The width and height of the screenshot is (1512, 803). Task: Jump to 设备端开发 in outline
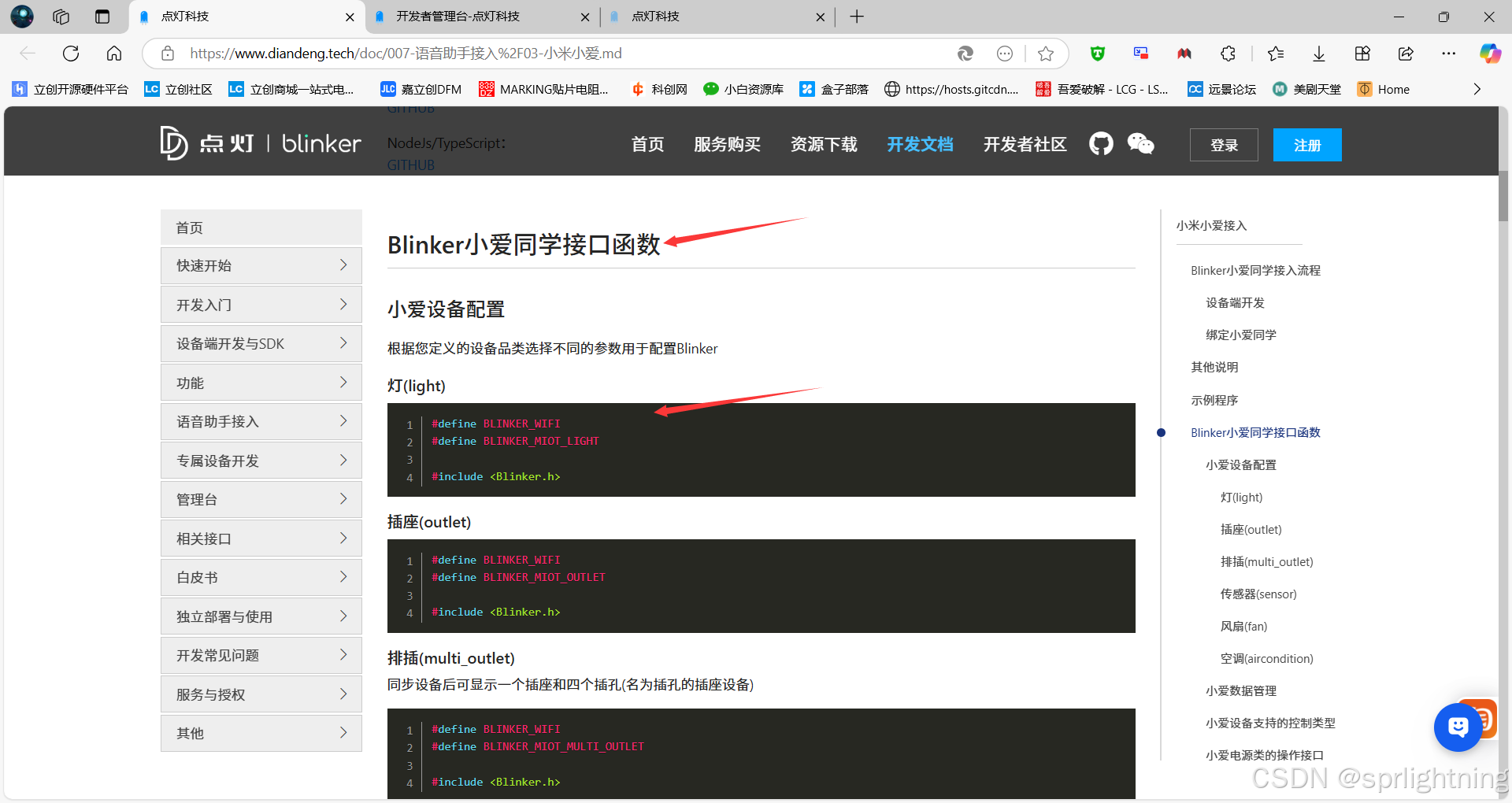tap(1235, 302)
